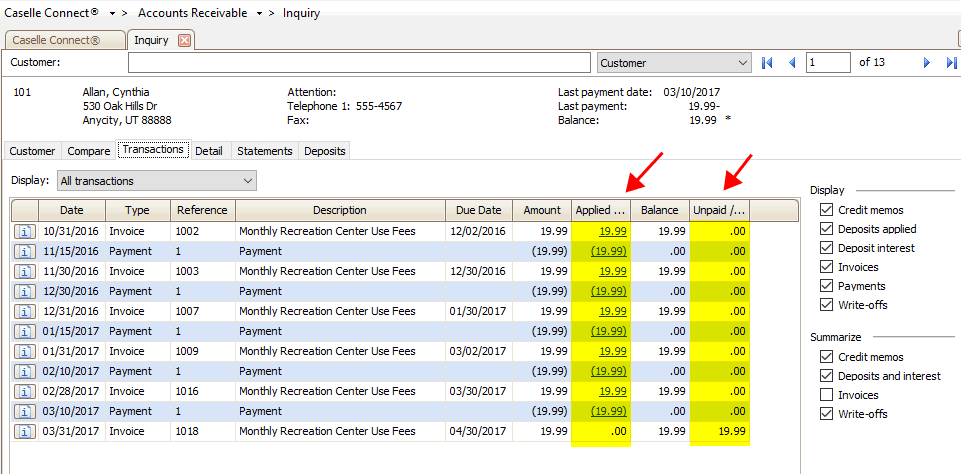This screenshot has width=961, height=474.
Task: Close the Inquiry tab with X icon
Action: 184,41
